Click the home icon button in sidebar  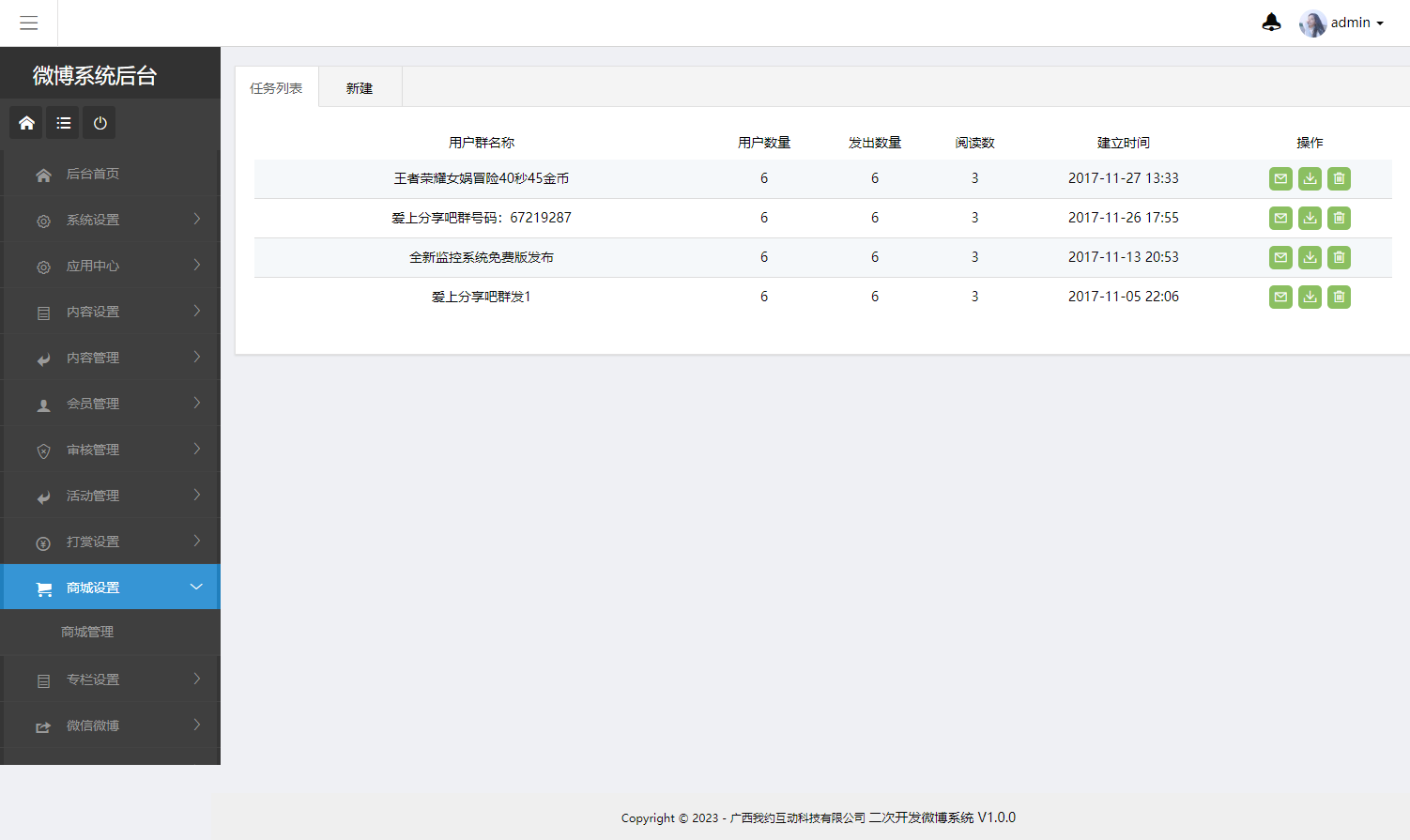point(26,123)
